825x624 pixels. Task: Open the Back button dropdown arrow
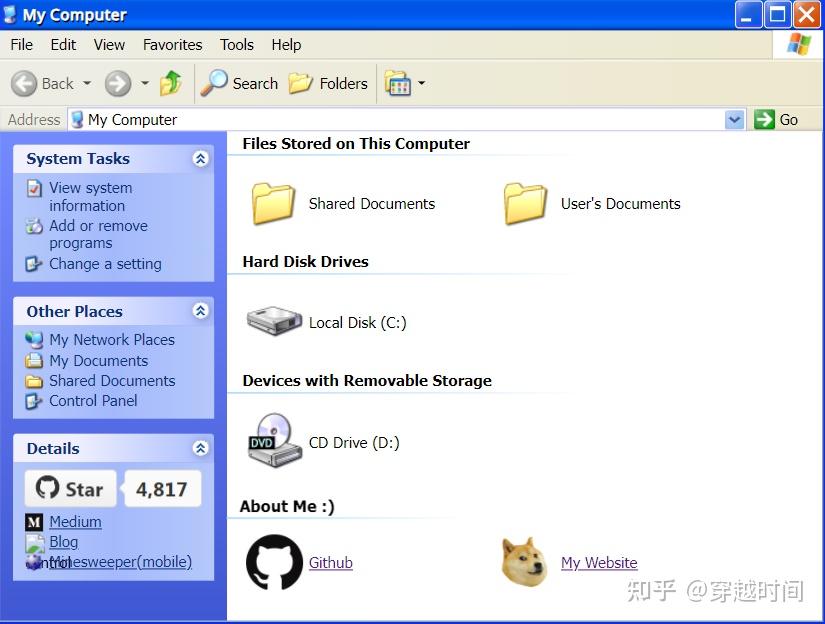coord(87,83)
